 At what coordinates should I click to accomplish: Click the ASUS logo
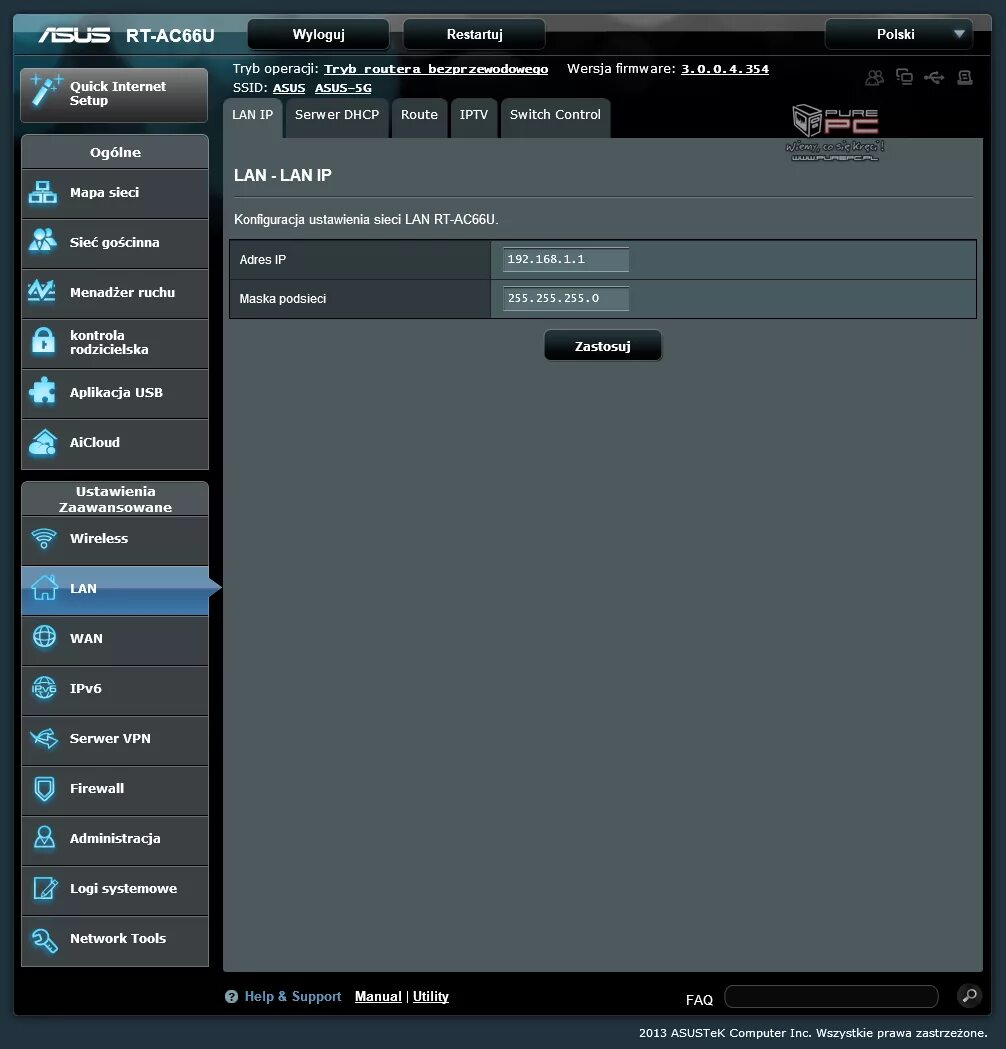click(74, 35)
